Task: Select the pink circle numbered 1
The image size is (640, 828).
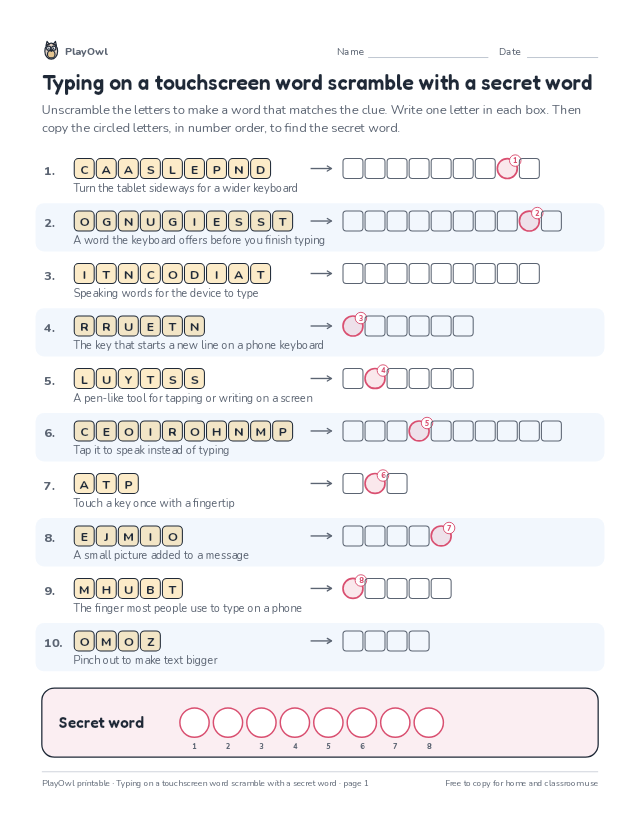Action: (x=507, y=168)
